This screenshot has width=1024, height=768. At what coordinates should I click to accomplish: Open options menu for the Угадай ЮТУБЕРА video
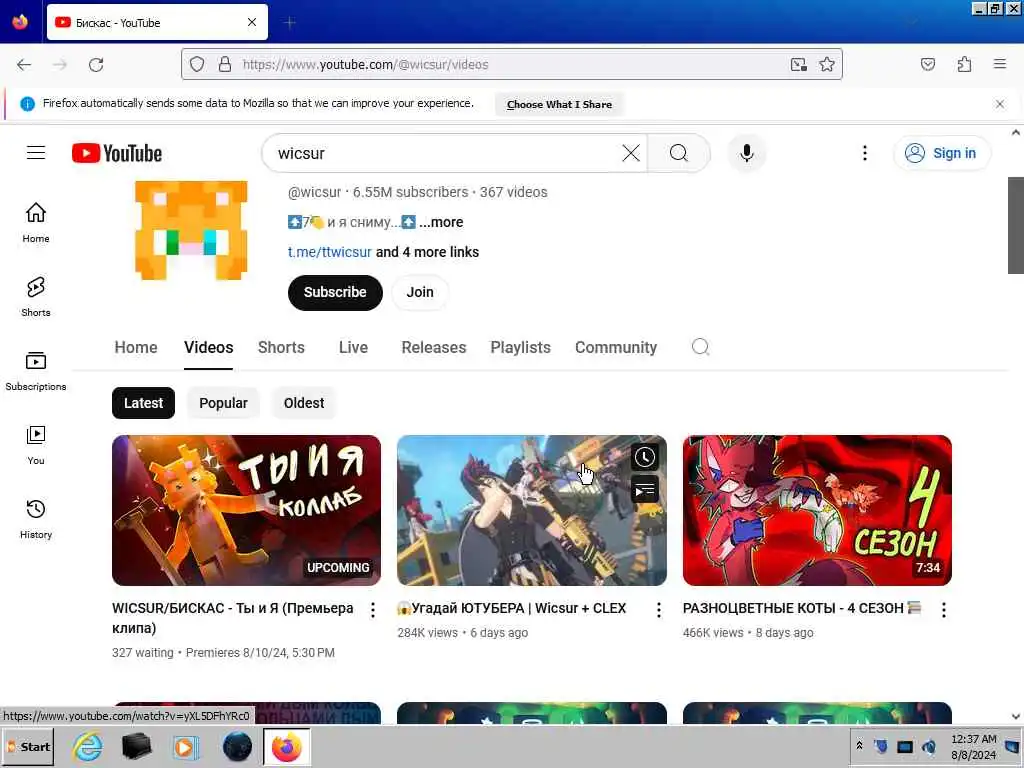coord(658,610)
